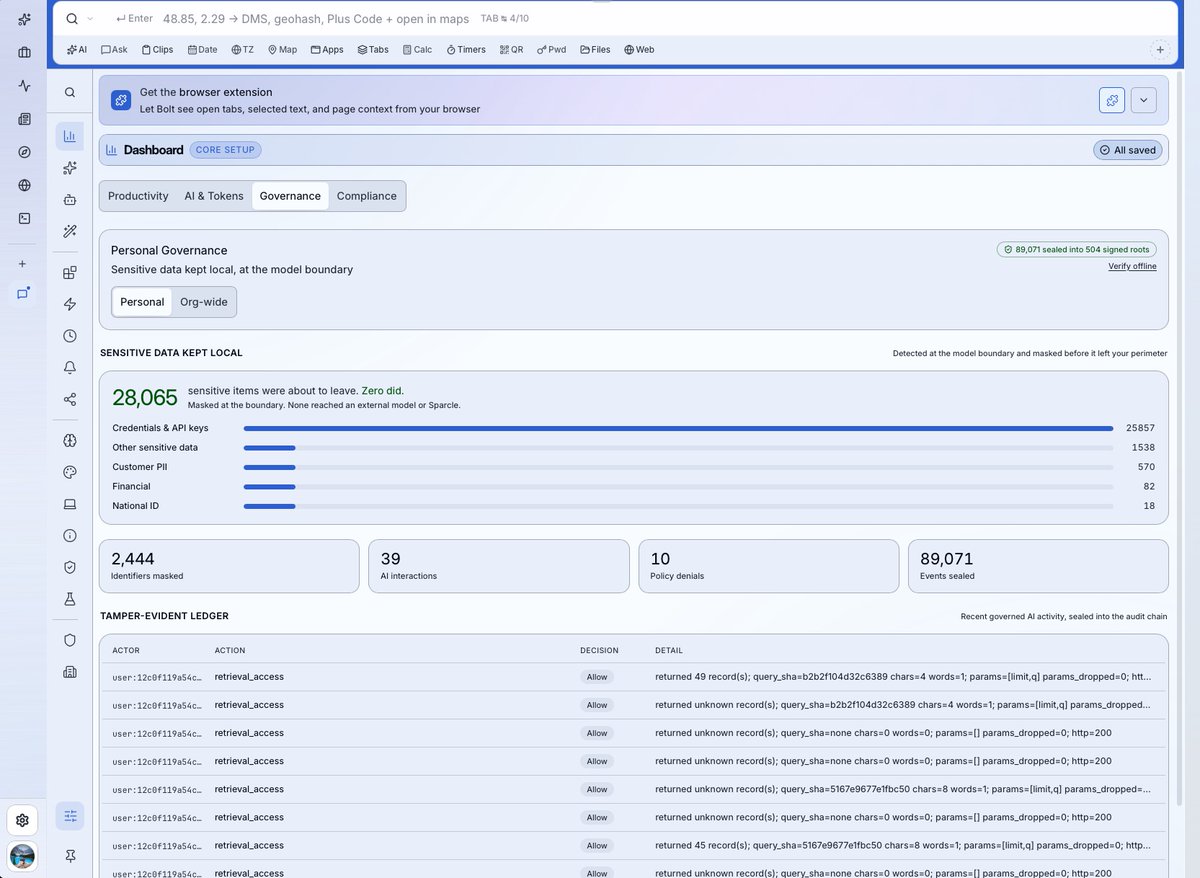Viewport: 1200px width, 878px height.
Task: Click the Customer PII progress bar
Action: point(678,467)
